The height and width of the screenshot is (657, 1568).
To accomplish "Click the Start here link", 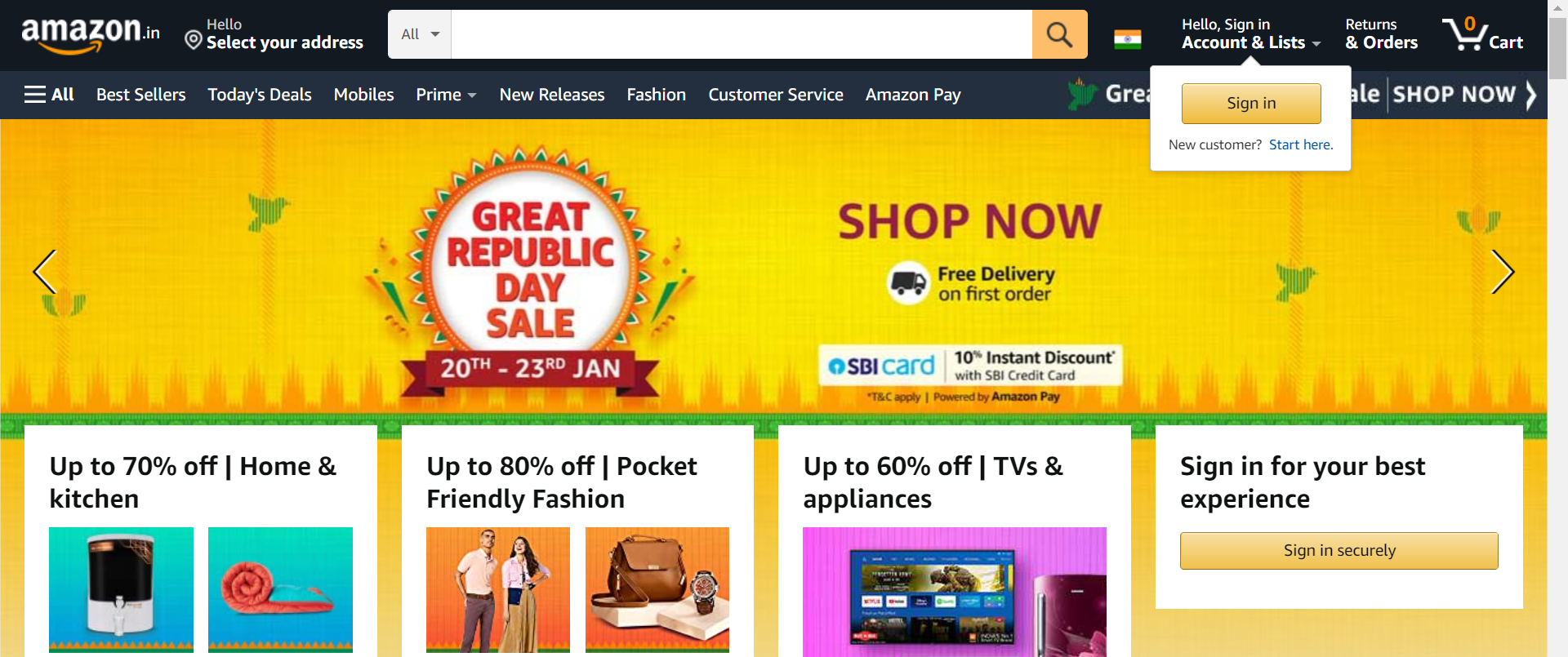I will pyautogui.click(x=1301, y=144).
